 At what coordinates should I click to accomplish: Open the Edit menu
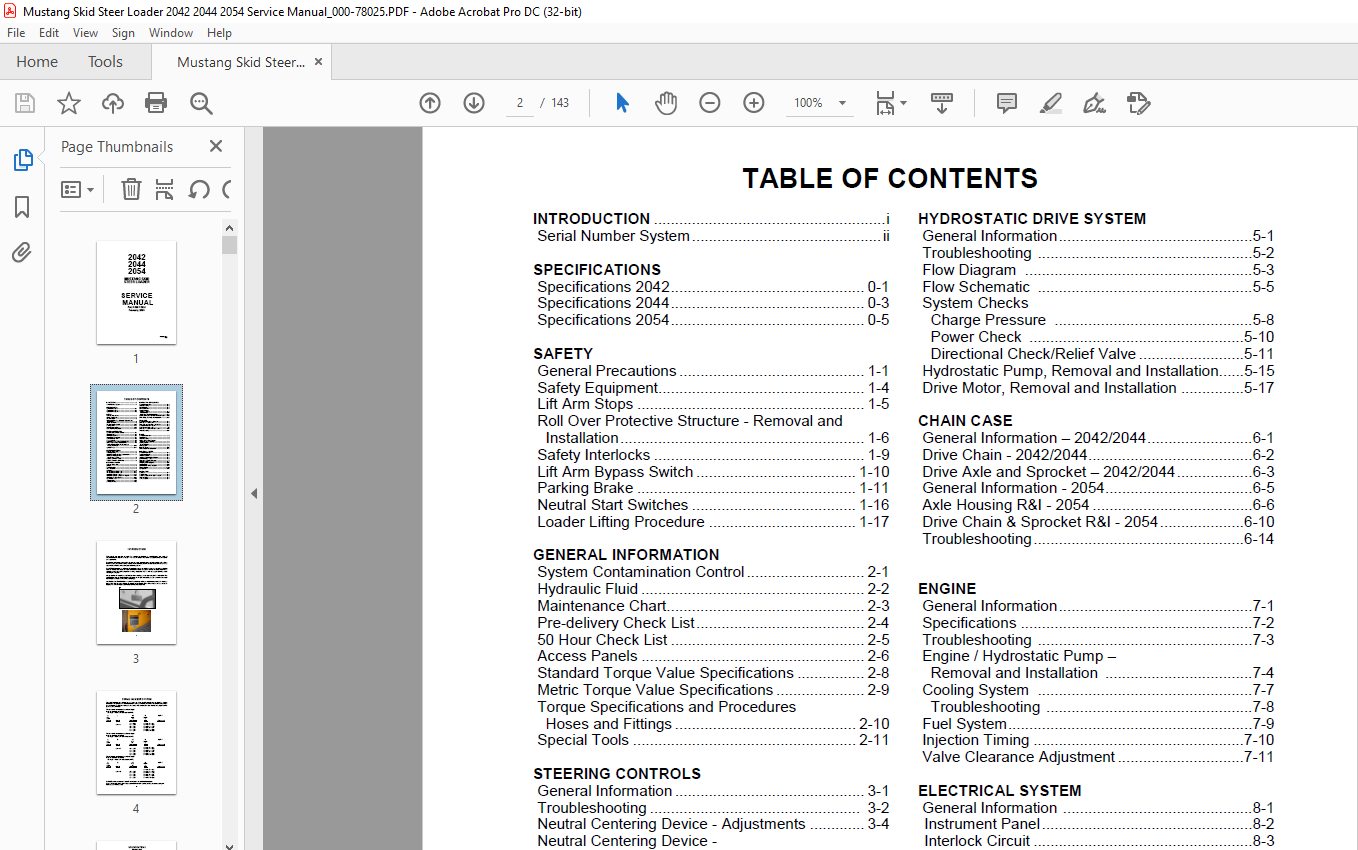pos(49,33)
